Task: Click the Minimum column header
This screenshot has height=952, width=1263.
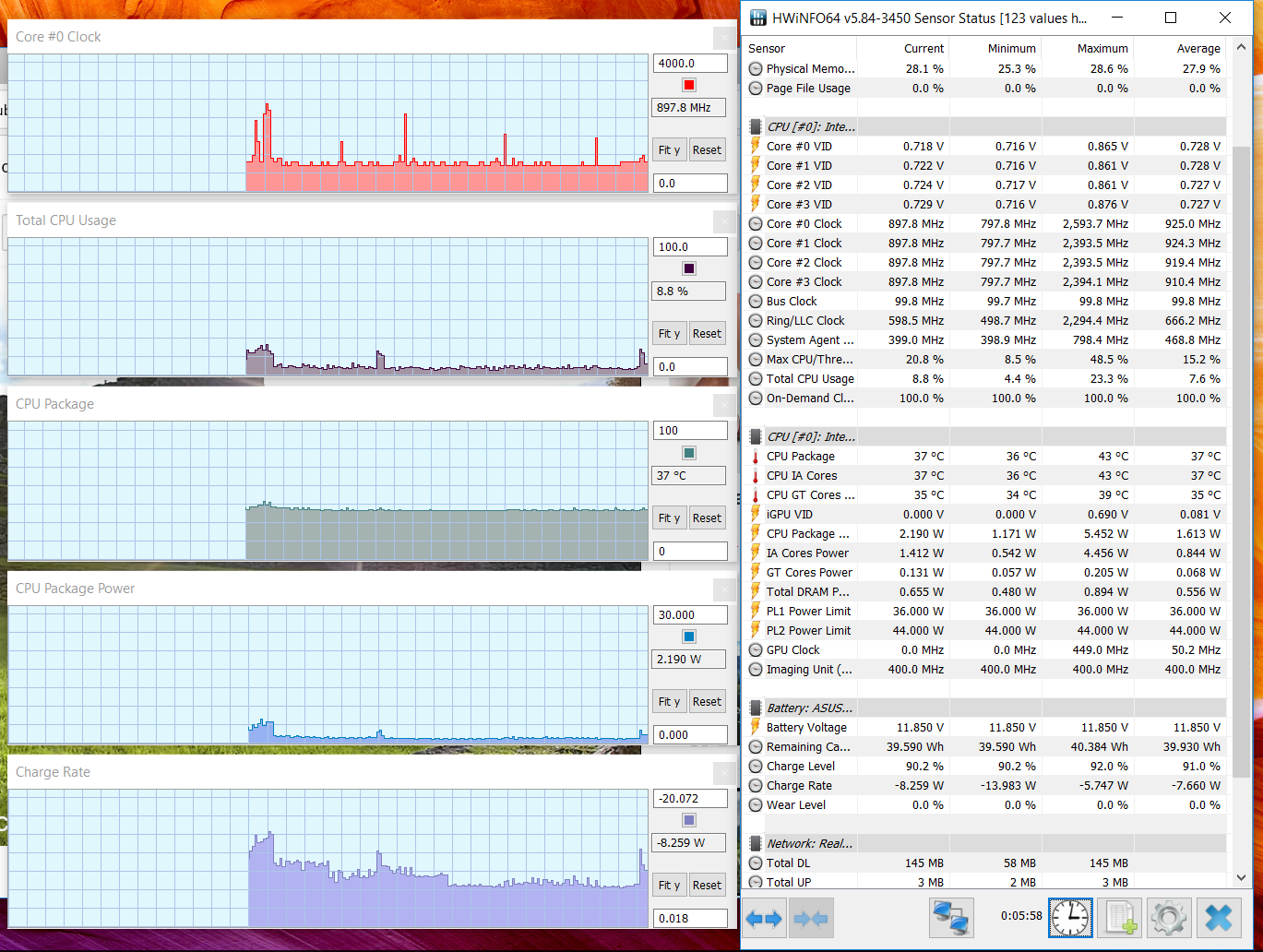Action: (x=995, y=48)
